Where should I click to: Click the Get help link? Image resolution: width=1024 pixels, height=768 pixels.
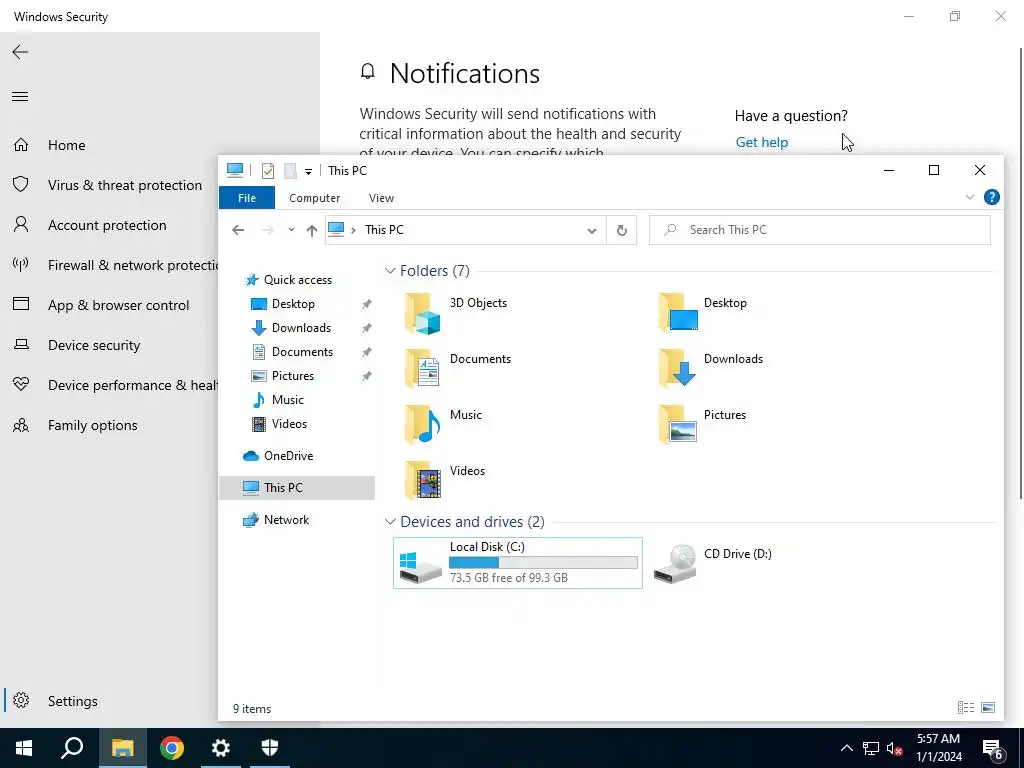pos(761,142)
